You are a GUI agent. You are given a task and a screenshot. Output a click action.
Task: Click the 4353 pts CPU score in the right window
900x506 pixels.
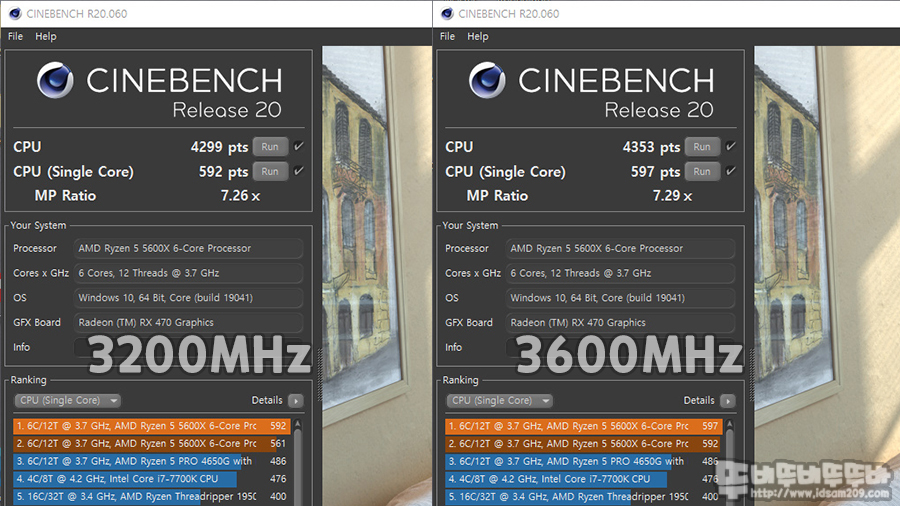(651, 147)
